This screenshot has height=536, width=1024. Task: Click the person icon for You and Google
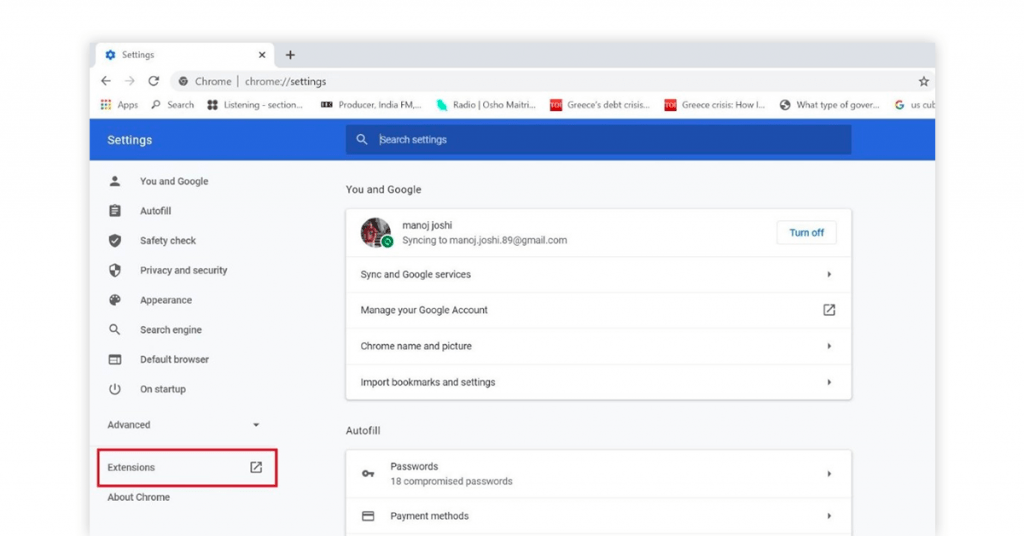[115, 181]
